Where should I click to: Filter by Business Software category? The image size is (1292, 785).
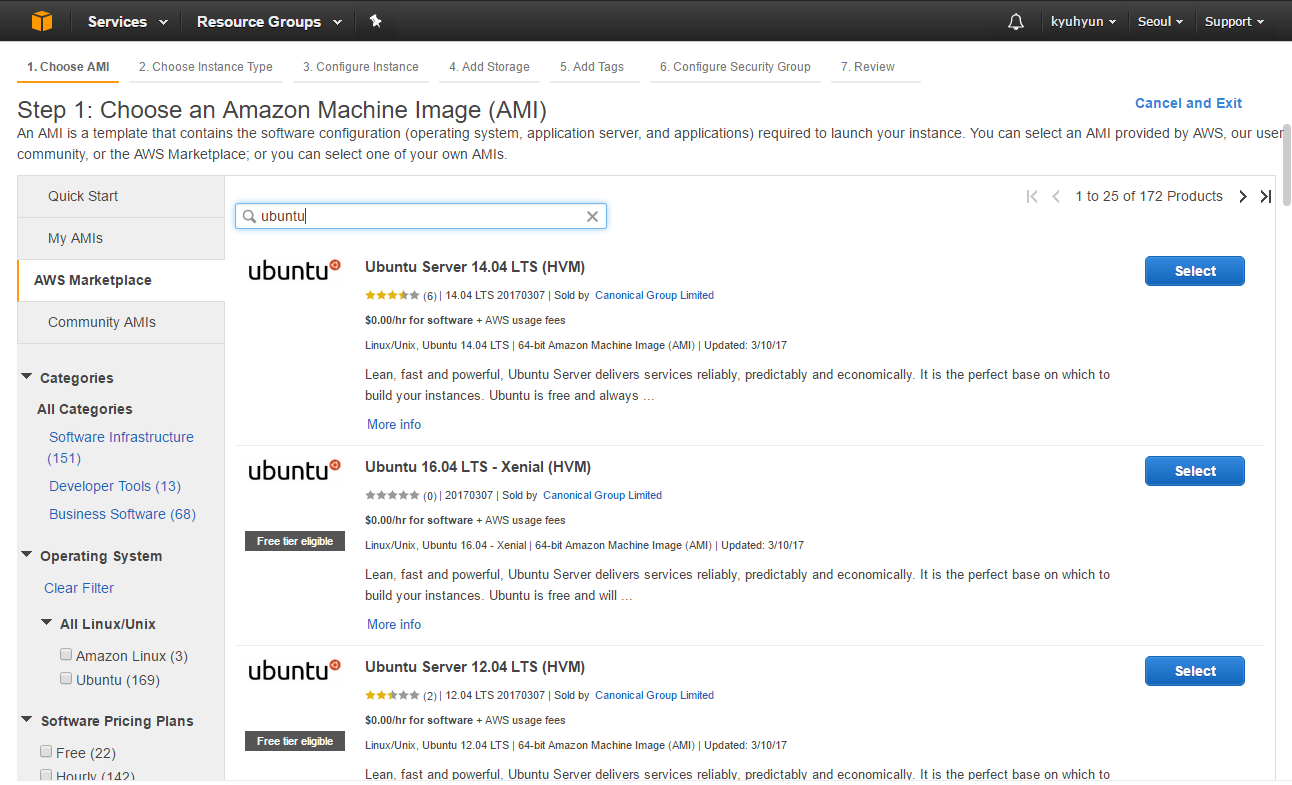123,514
